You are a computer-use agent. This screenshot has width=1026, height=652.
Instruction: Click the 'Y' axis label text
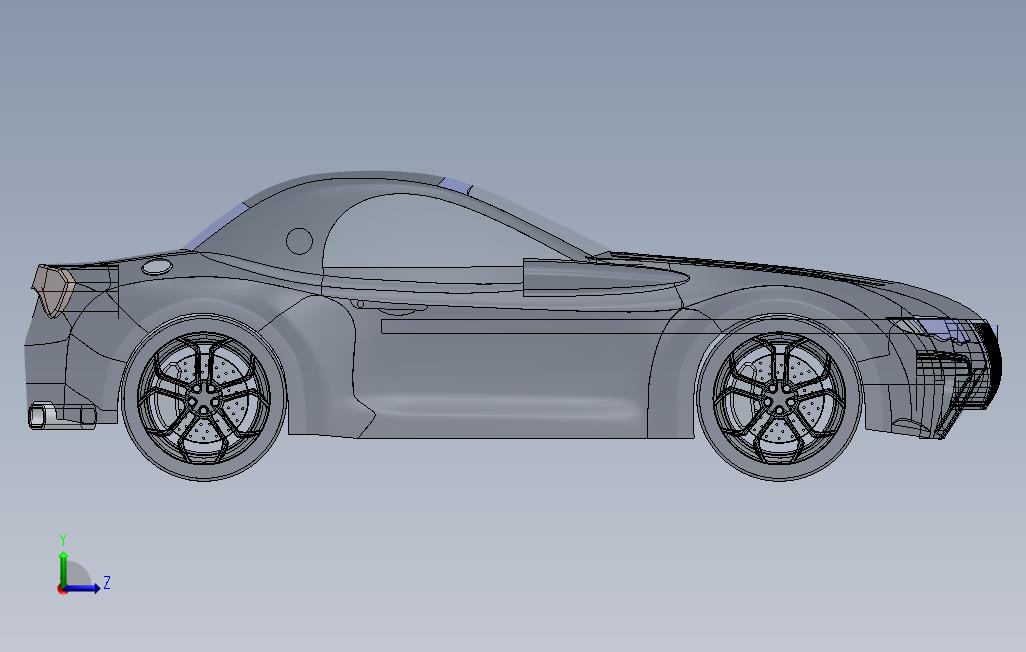(63, 539)
